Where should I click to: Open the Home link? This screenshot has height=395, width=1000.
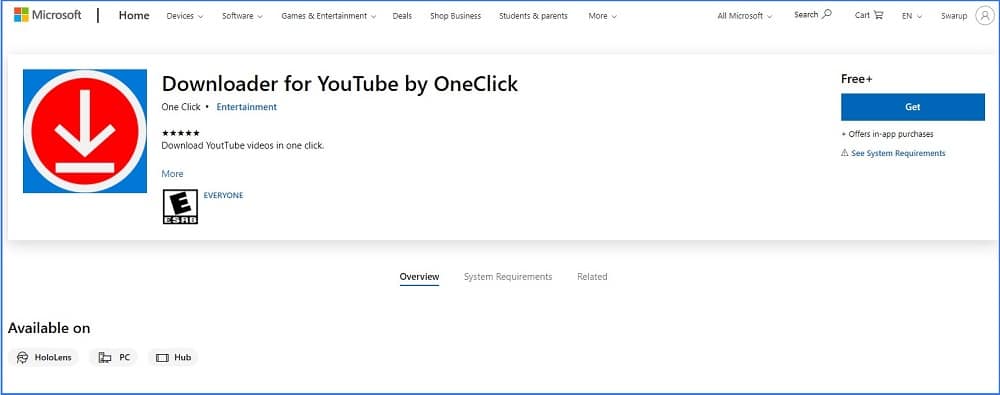coord(134,15)
